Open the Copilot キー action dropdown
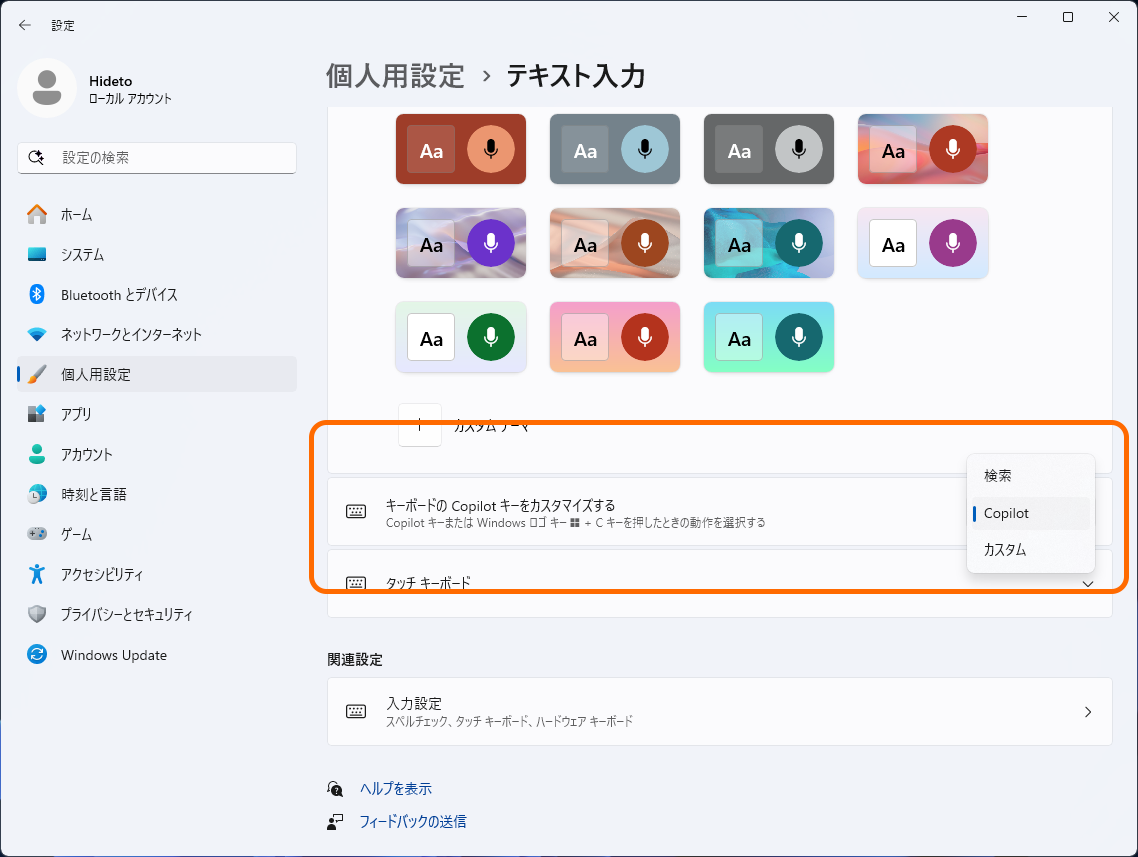The width and height of the screenshot is (1138, 857). coord(1030,512)
